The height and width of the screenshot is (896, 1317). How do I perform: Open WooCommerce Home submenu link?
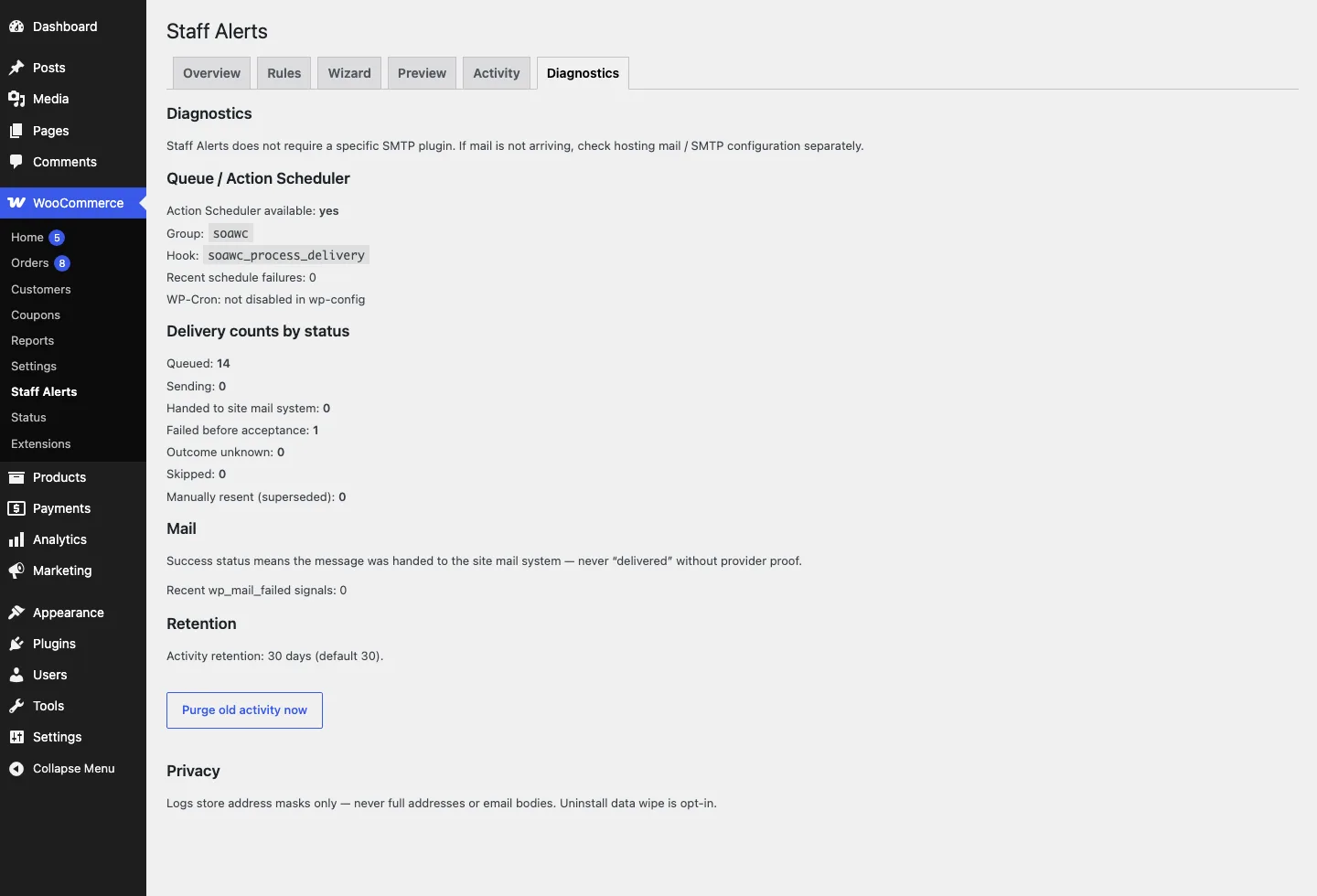coord(27,238)
